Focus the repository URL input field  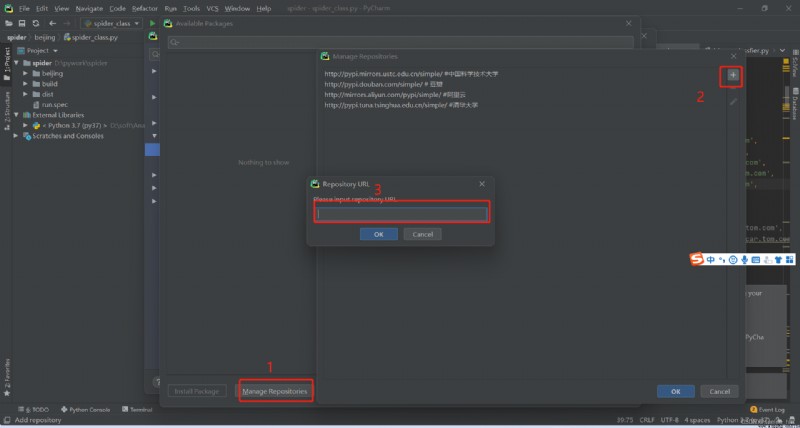402,214
